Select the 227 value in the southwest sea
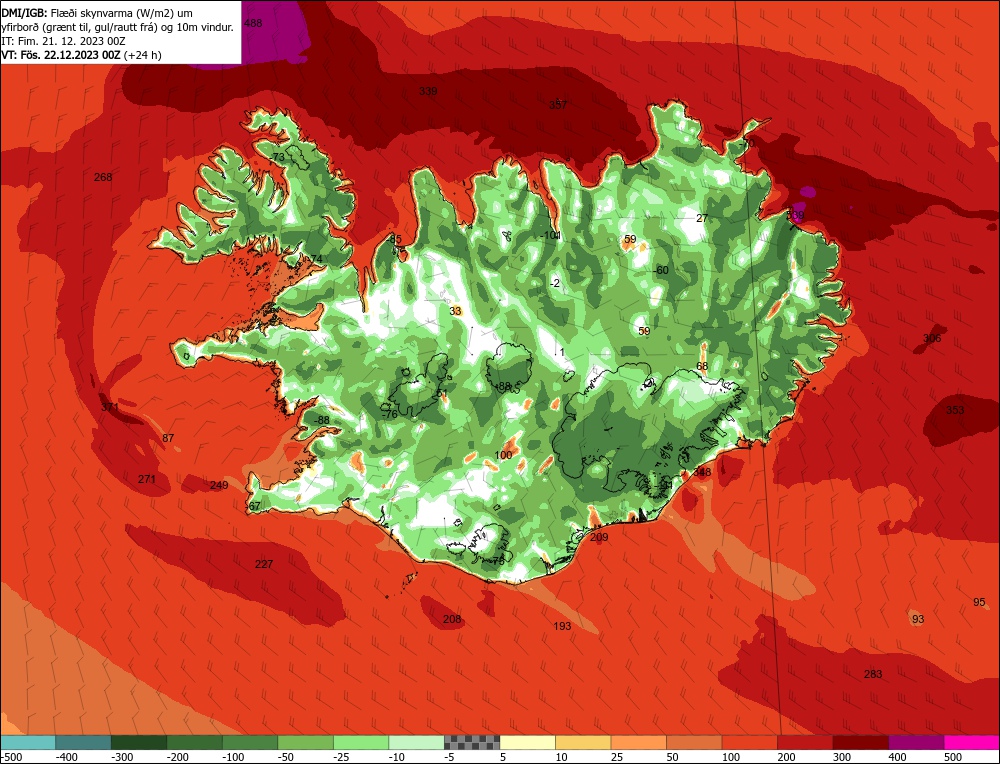The height and width of the screenshot is (764, 1000). click(x=264, y=564)
